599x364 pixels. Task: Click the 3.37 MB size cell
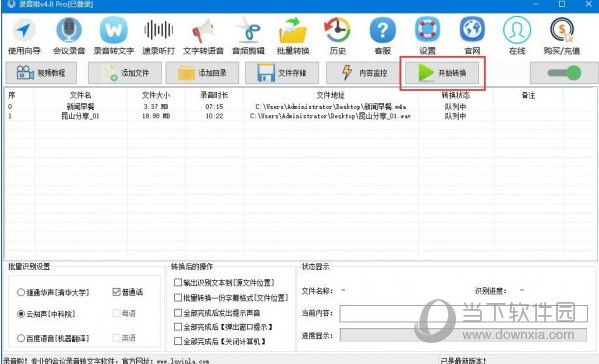(x=156, y=107)
